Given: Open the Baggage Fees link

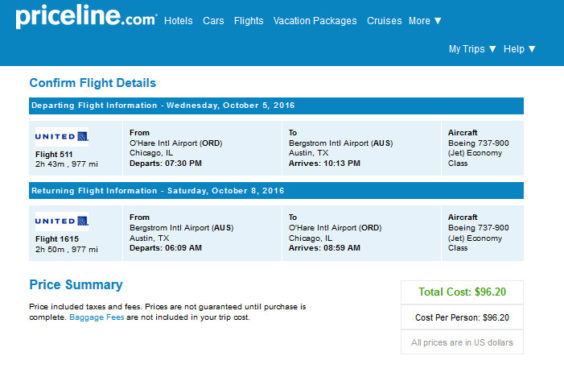Looking at the screenshot, I should click(x=96, y=317).
